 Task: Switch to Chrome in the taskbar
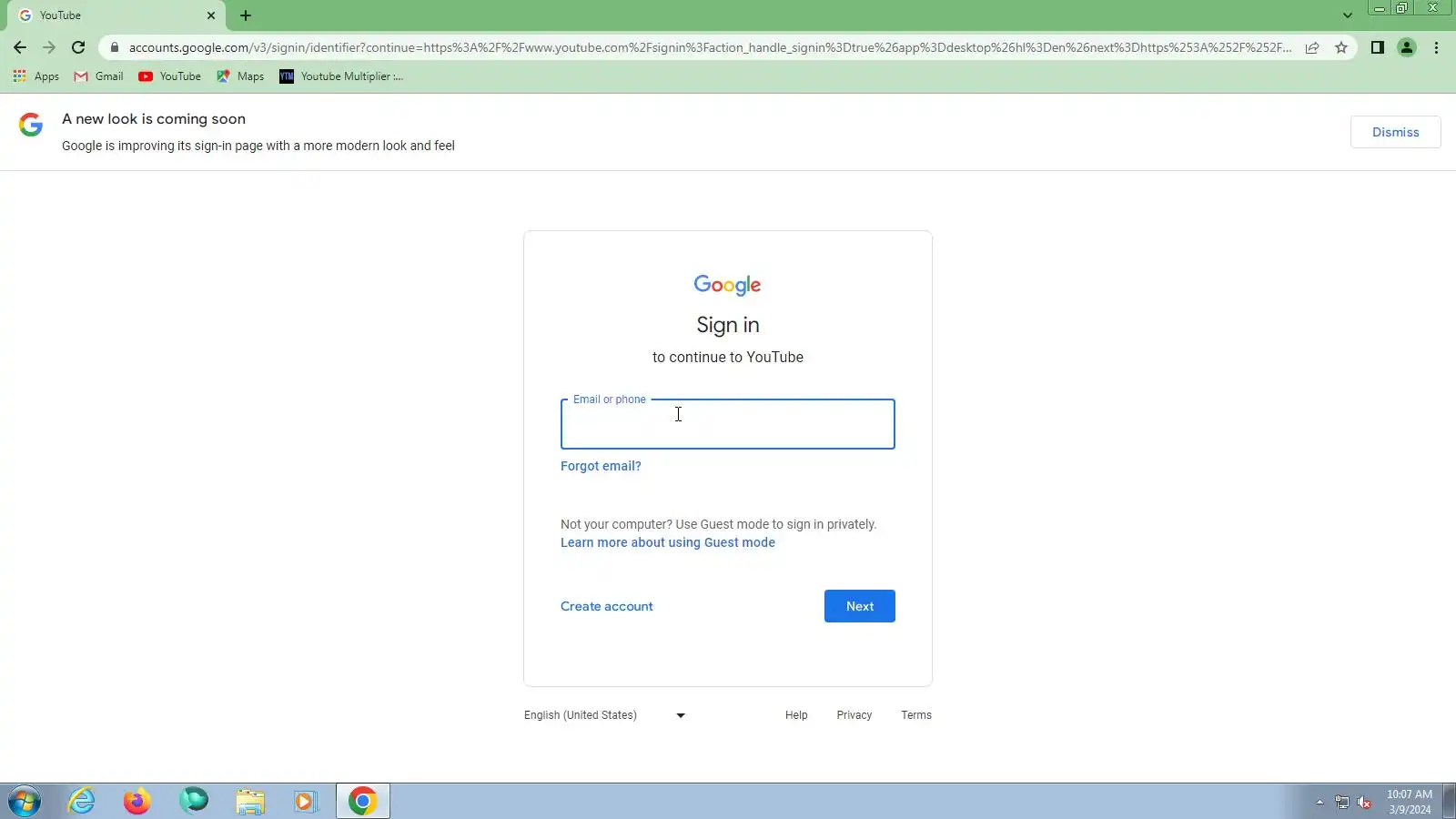[362, 802]
